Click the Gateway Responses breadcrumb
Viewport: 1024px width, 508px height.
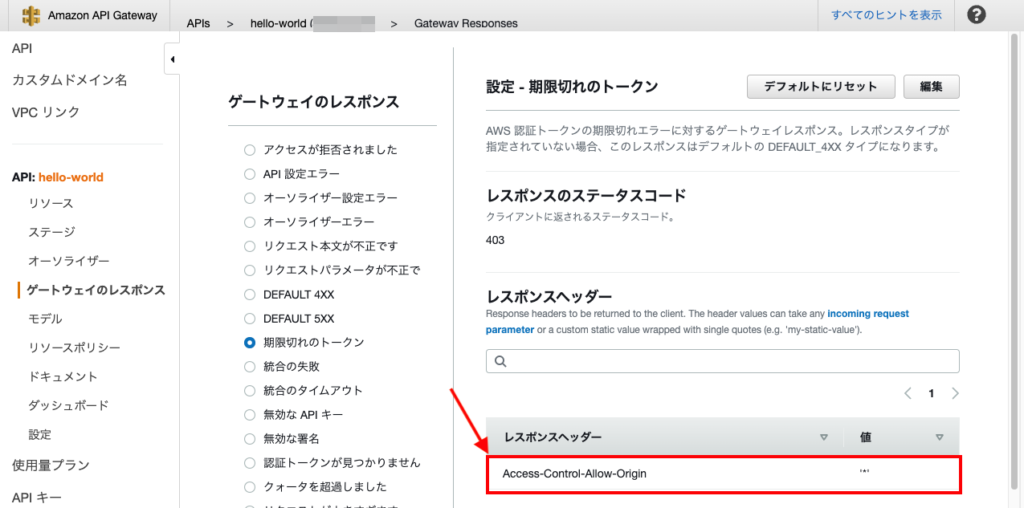(466, 23)
